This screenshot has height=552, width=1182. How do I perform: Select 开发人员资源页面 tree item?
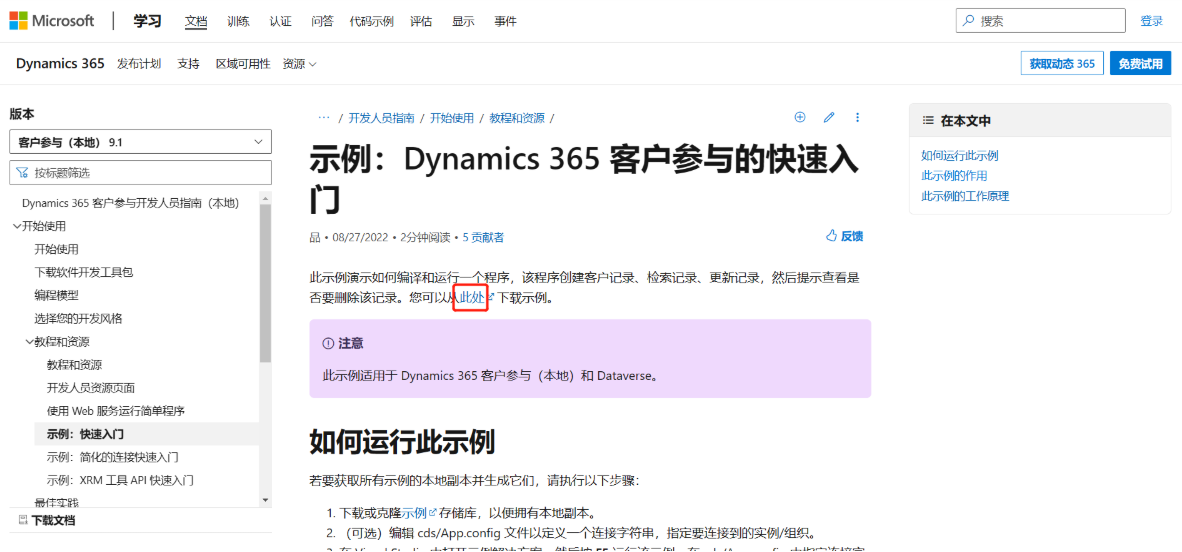[90, 388]
